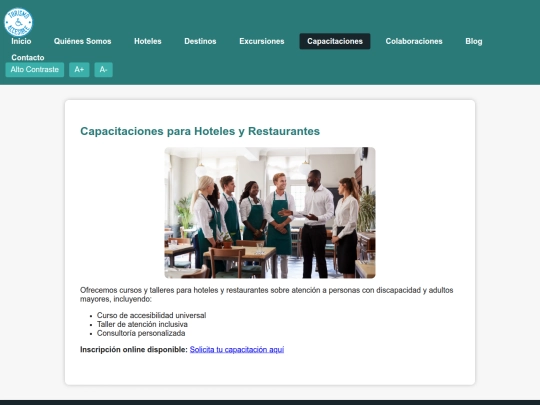Click the Curso de accesibilidad universal item
The image size is (540, 405).
coord(152,315)
